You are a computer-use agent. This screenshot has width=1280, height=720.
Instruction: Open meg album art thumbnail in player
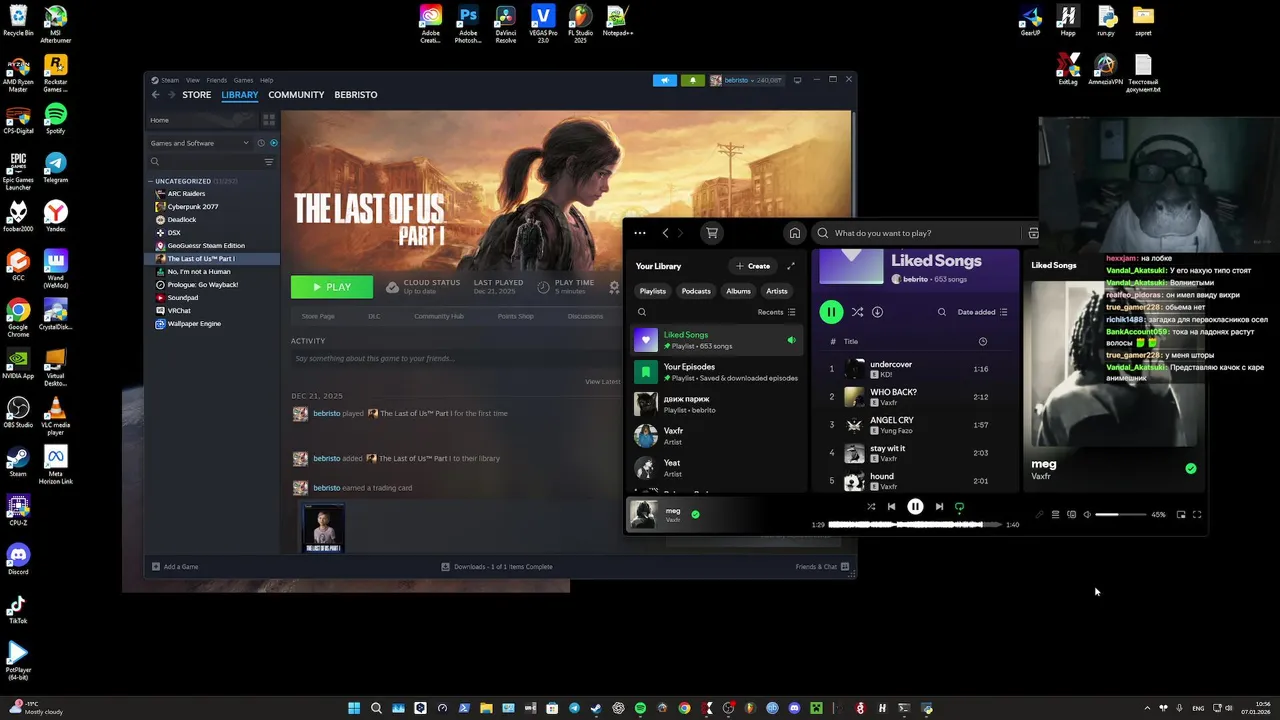pyautogui.click(x=644, y=514)
